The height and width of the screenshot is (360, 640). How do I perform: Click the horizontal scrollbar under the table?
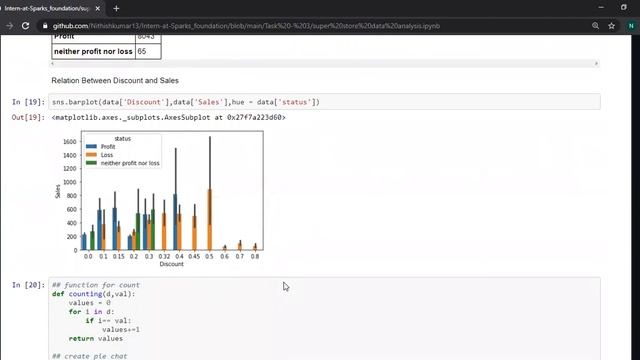coord(324,64)
